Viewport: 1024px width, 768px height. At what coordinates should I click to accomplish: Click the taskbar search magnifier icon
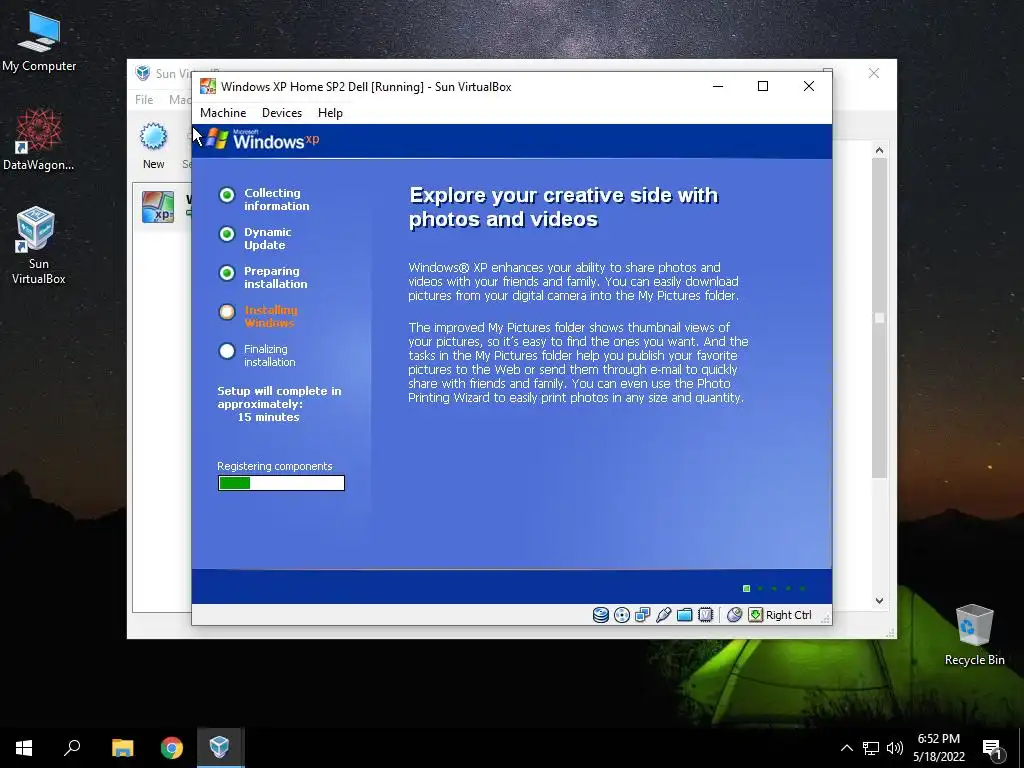pyautogui.click(x=72, y=748)
